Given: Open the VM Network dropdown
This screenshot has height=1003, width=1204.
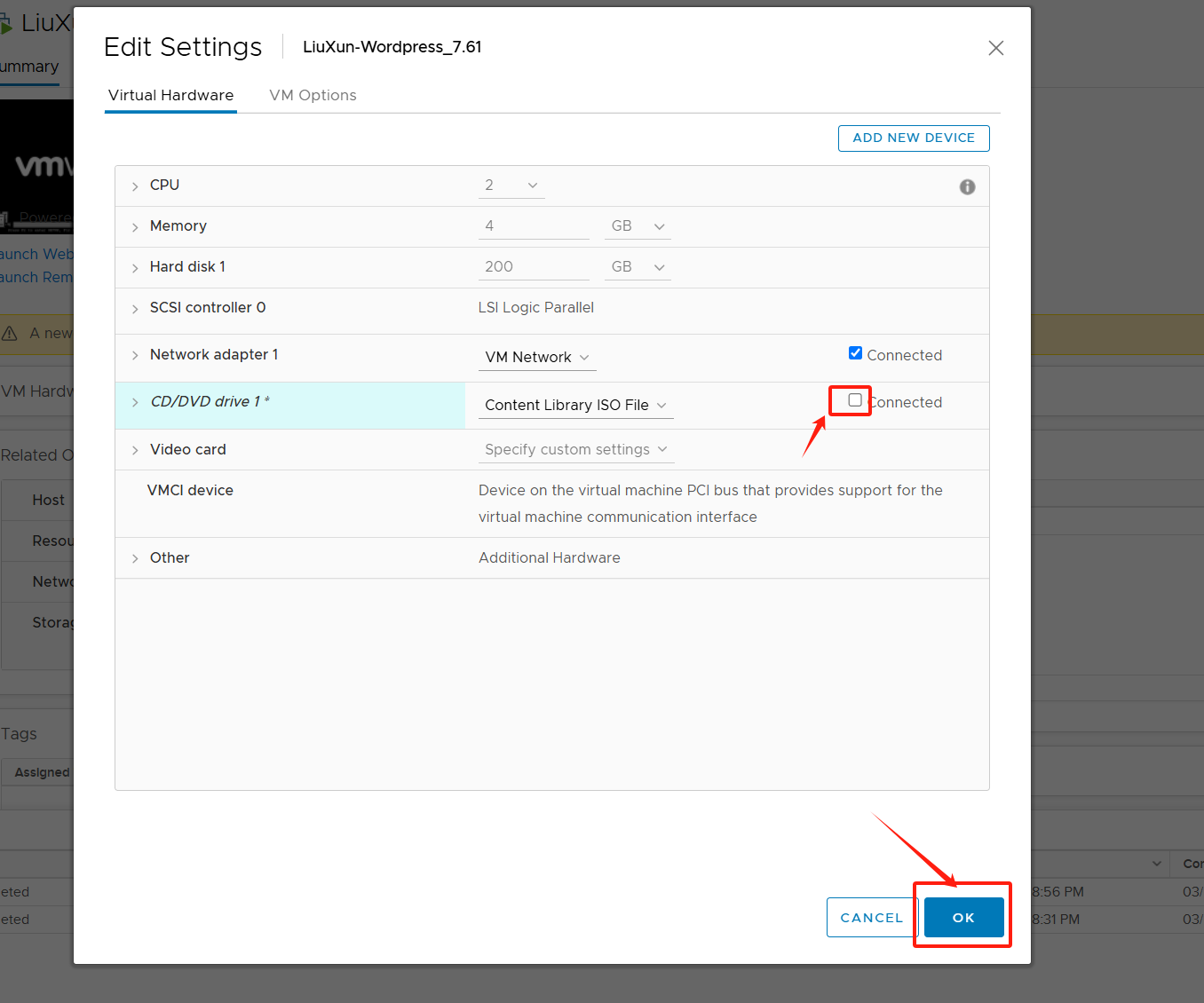Looking at the screenshot, I should pos(537,357).
